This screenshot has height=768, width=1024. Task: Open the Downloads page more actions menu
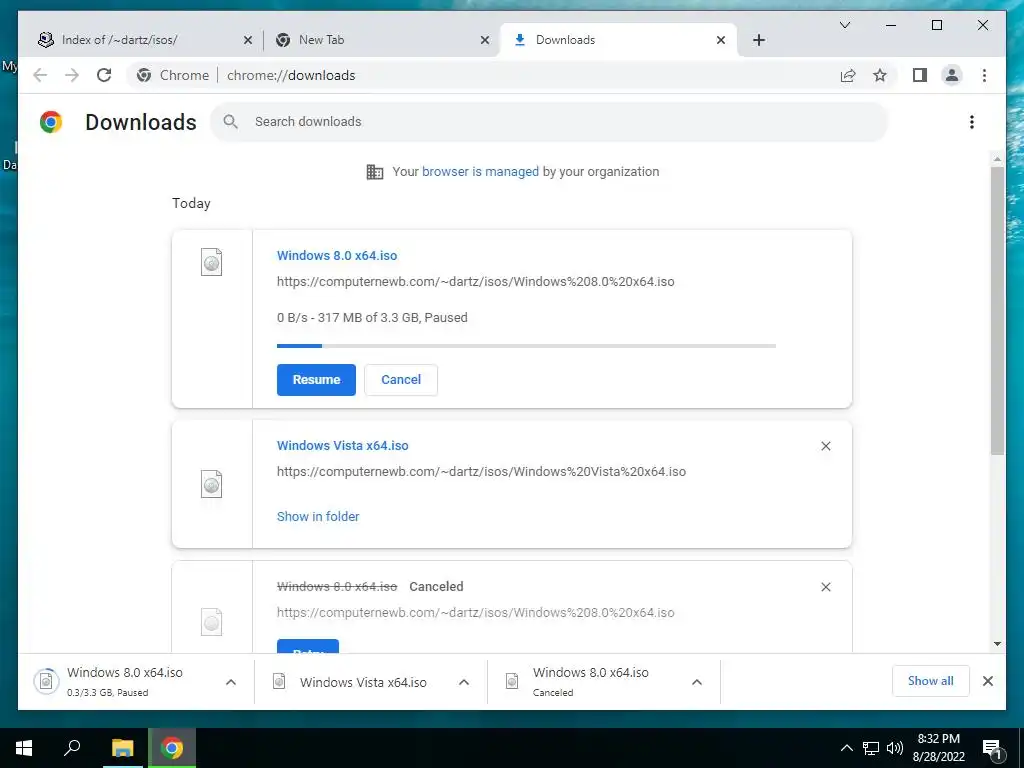(x=972, y=122)
